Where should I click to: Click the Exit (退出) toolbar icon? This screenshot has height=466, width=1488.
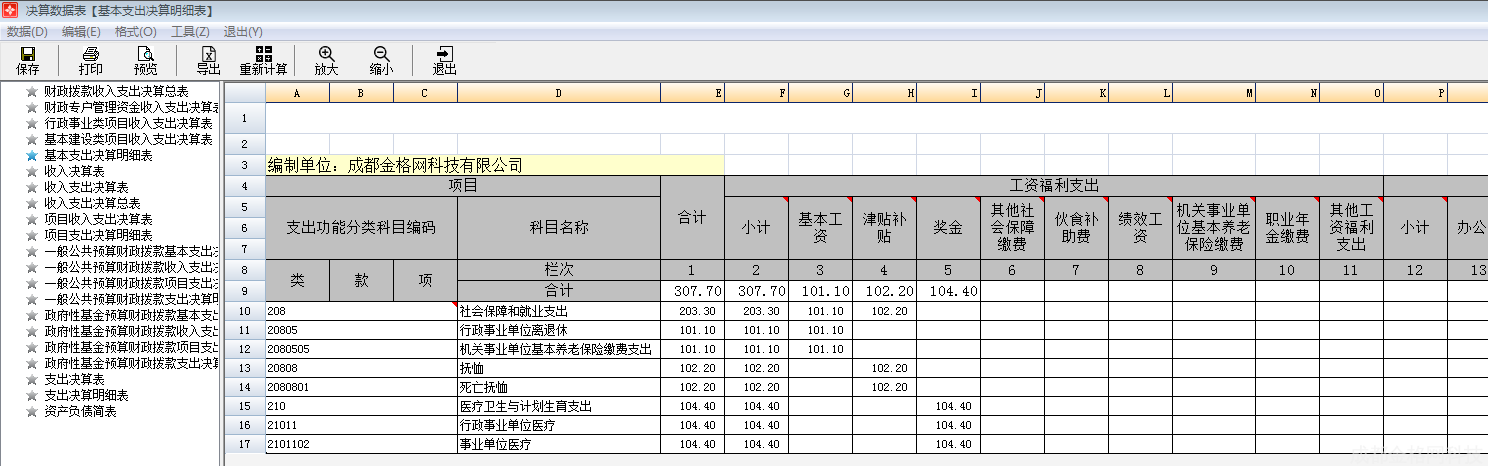(x=444, y=55)
